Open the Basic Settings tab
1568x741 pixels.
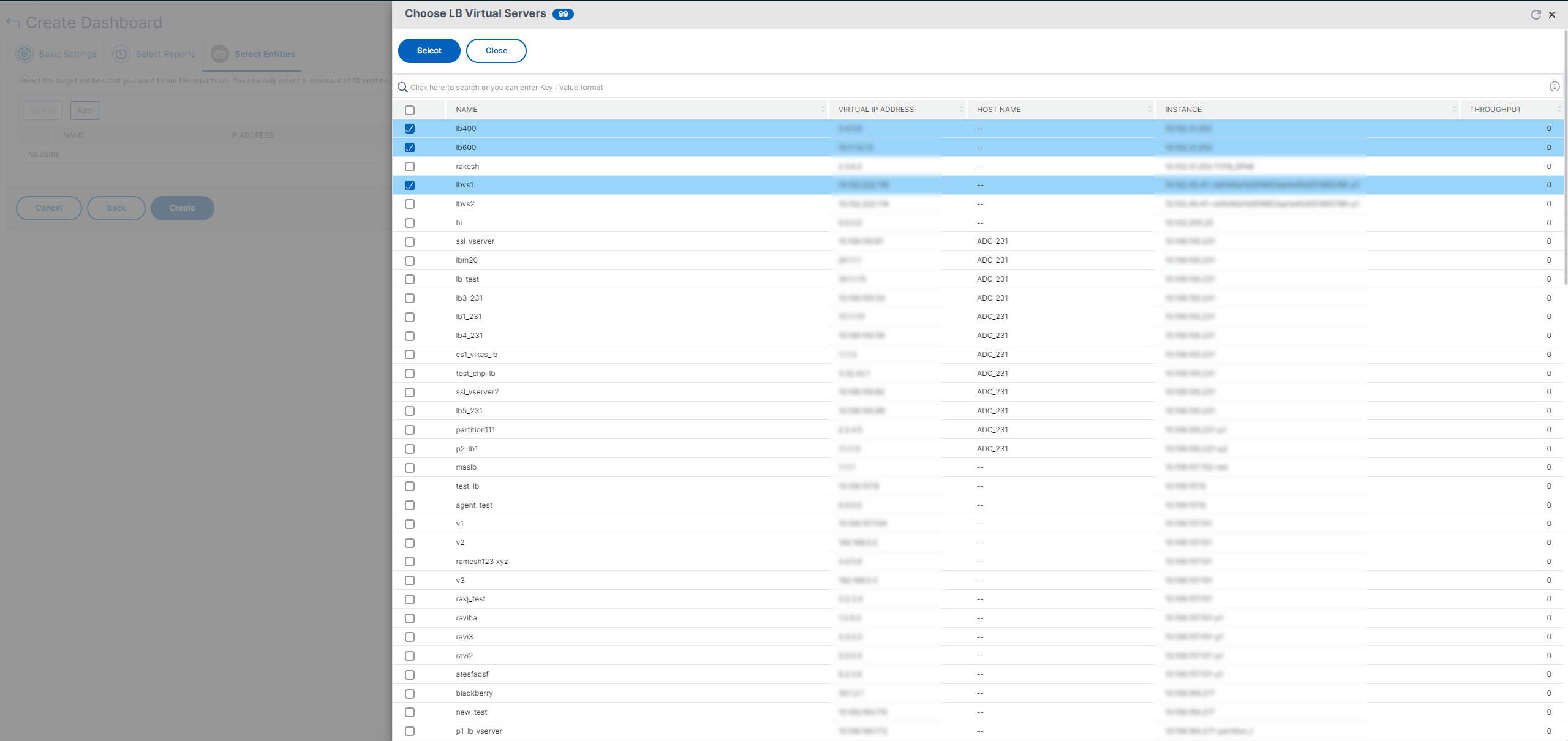point(67,54)
